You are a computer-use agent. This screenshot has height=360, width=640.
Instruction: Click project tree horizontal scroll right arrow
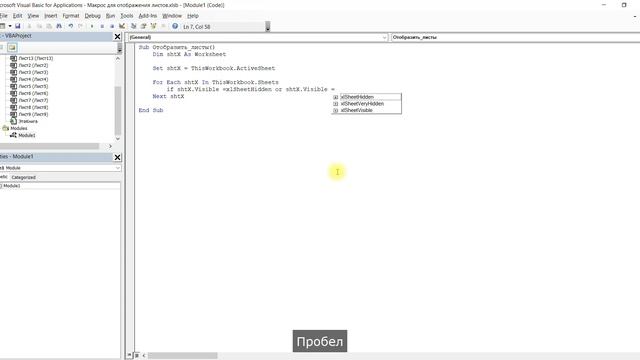tap(110, 146)
